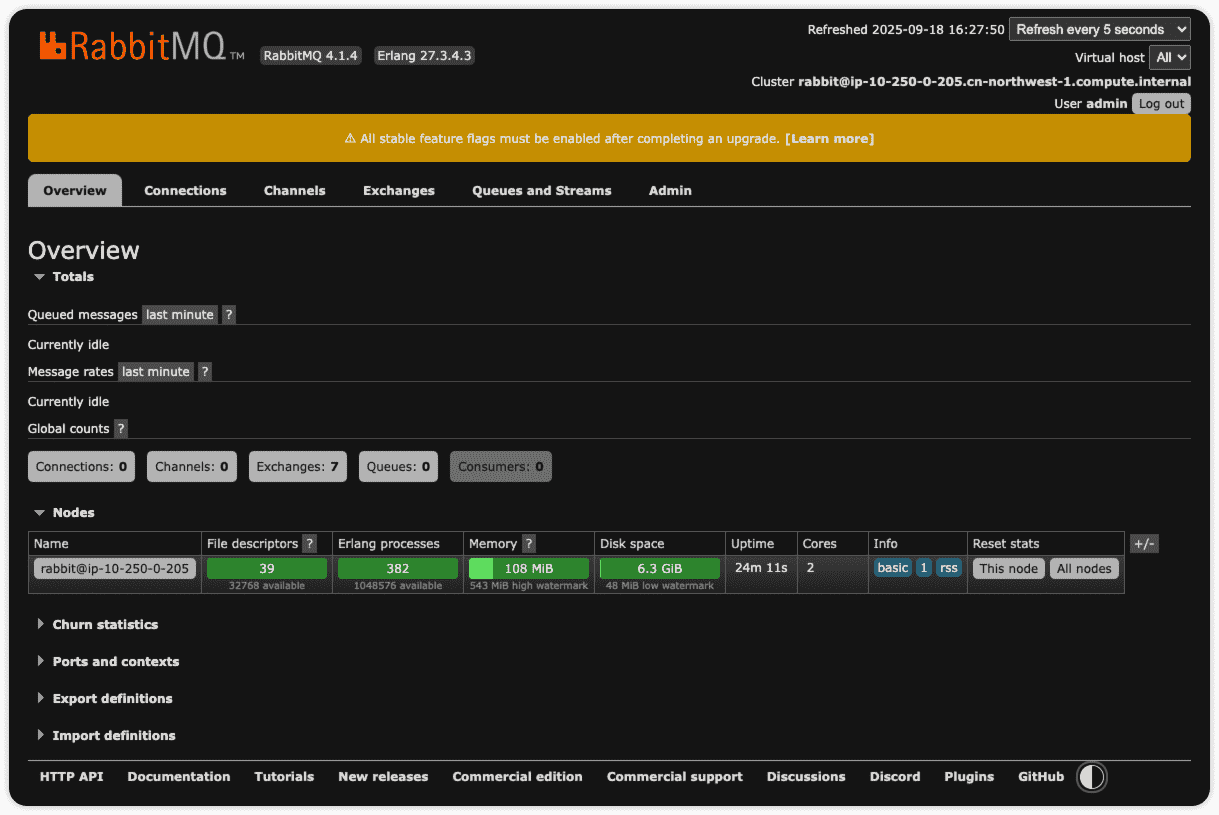Image resolution: width=1219 pixels, height=815 pixels.
Task: Expand Export definitions
Action: point(104,699)
